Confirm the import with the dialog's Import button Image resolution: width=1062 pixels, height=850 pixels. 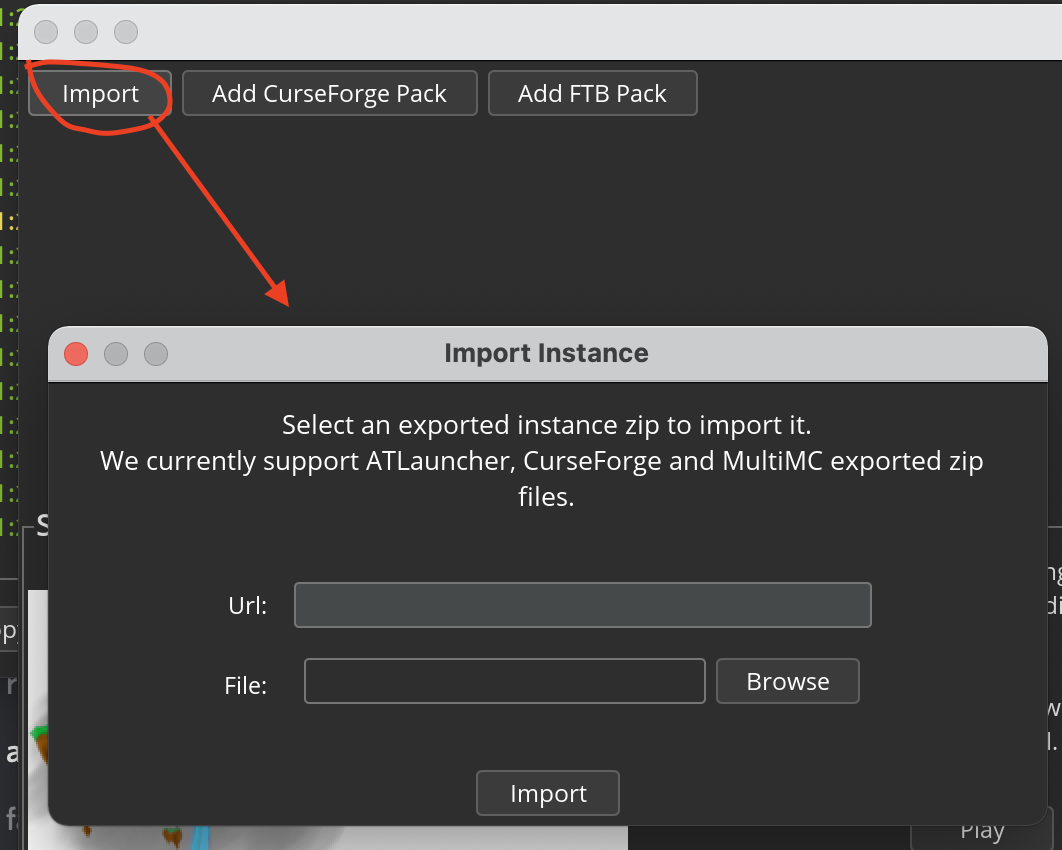[x=547, y=792]
